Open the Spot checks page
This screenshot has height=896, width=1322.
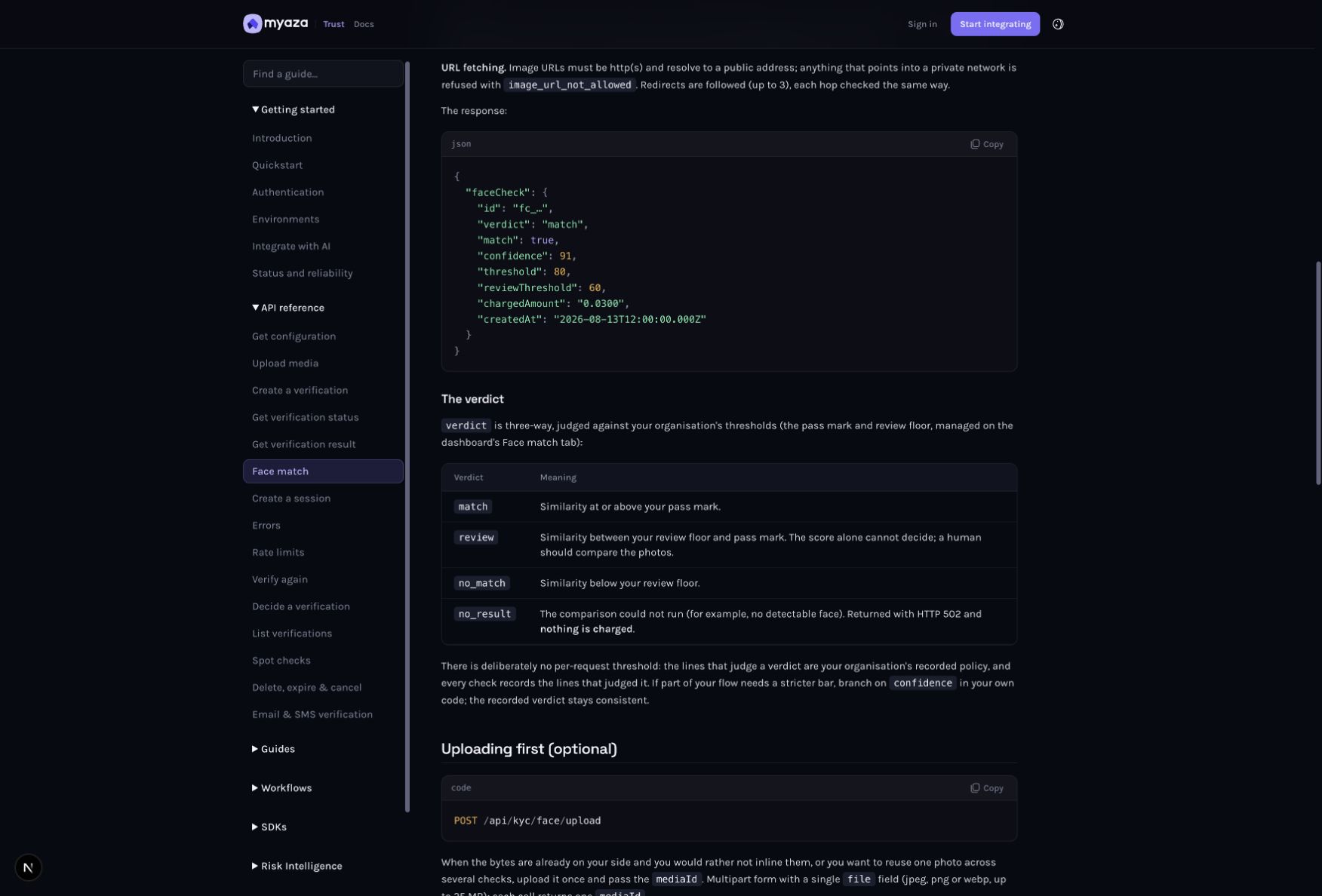point(281,661)
